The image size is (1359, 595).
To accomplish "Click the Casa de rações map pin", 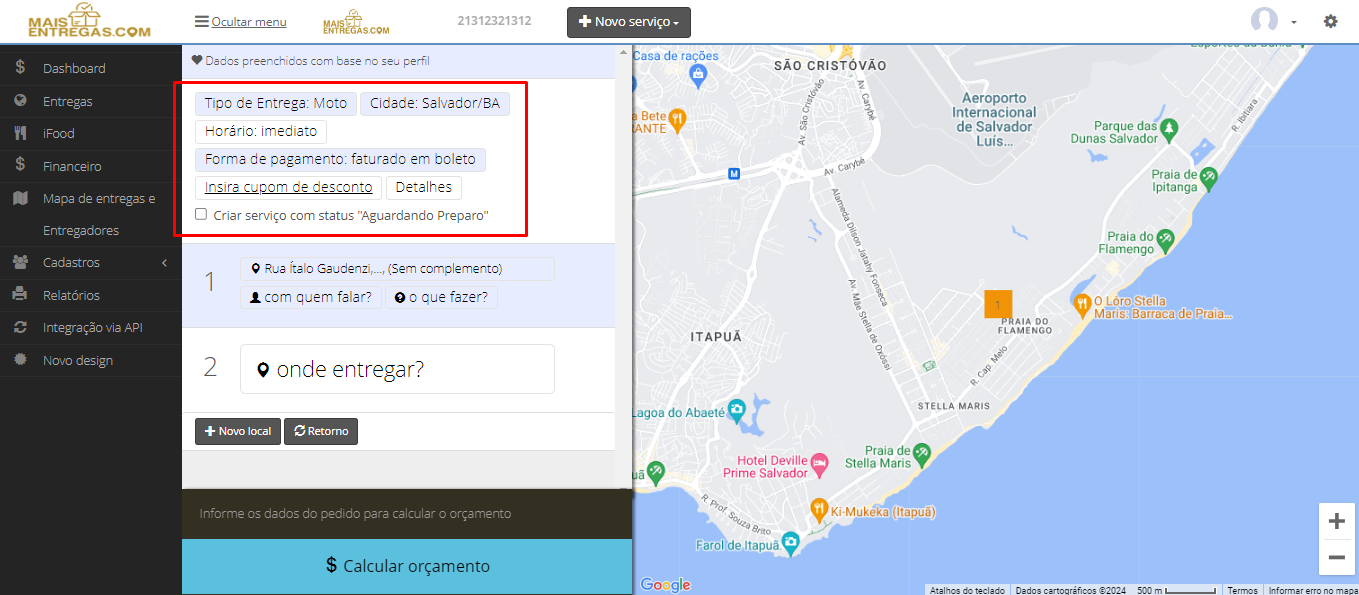I will click(x=699, y=75).
